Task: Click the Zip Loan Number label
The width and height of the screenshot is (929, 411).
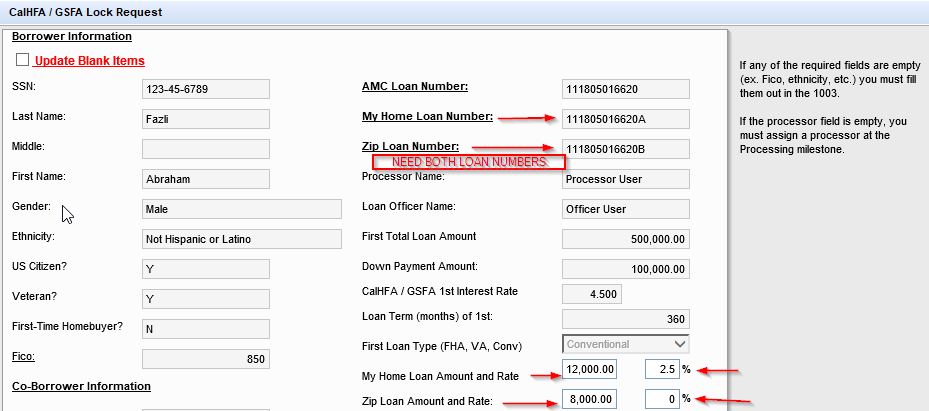Action: [x=410, y=146]
